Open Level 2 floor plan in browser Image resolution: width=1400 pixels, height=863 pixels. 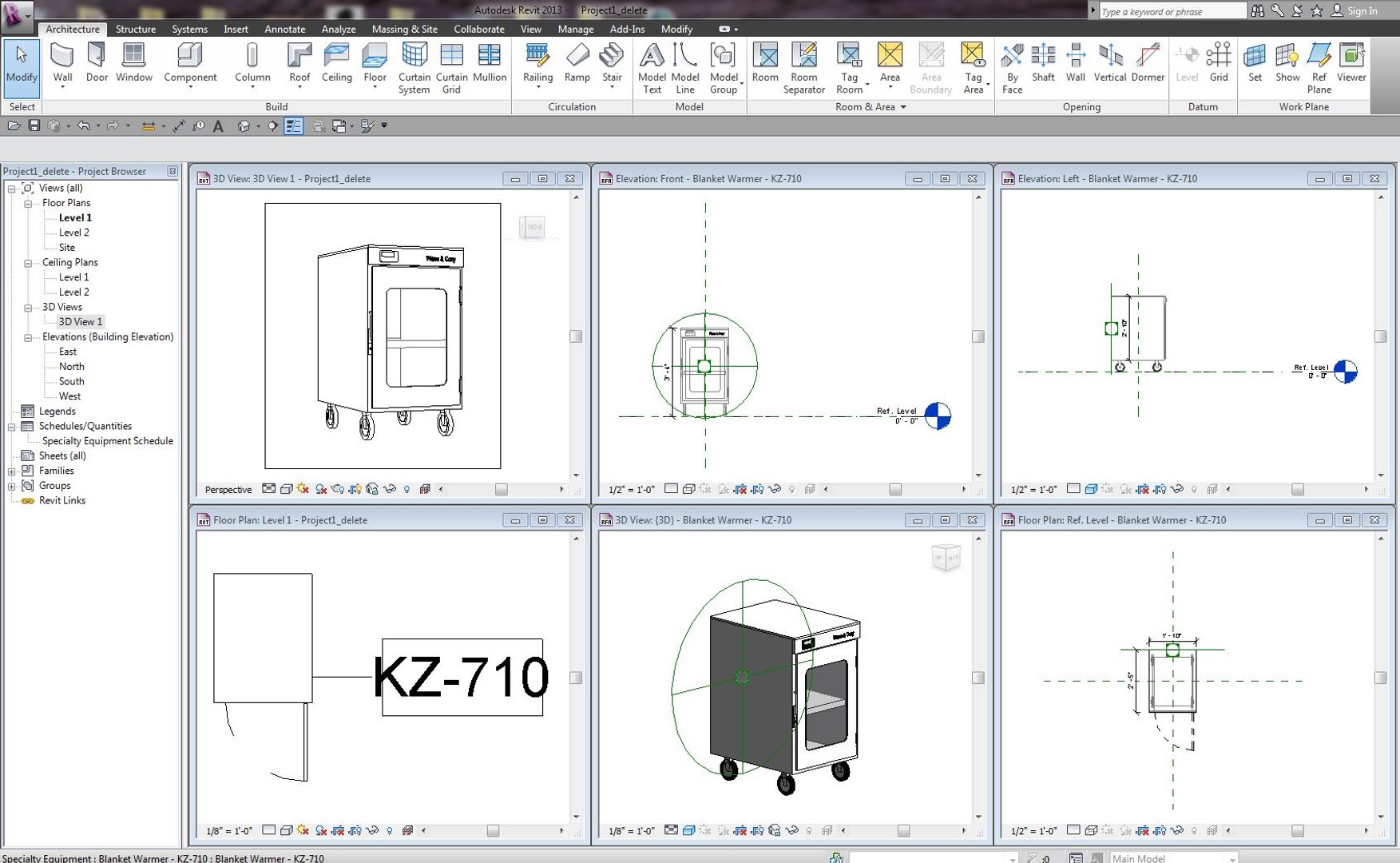73,233
